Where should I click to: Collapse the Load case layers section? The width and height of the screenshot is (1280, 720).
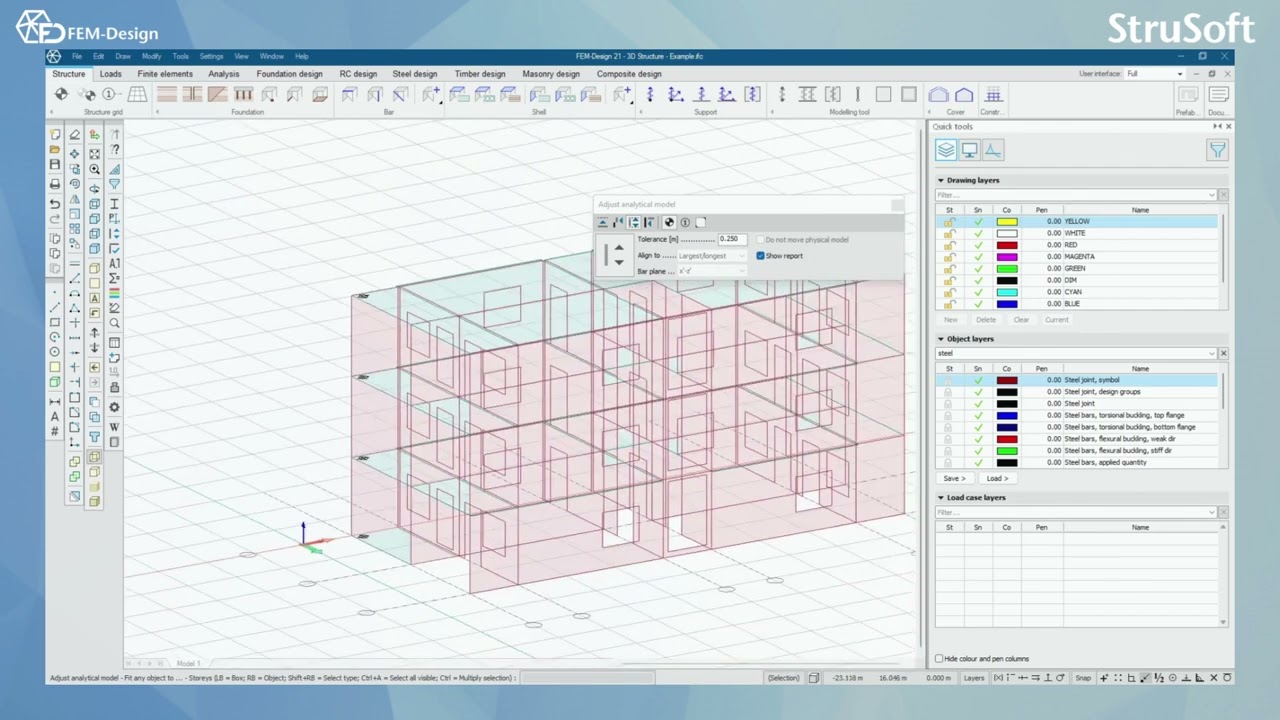941,498
